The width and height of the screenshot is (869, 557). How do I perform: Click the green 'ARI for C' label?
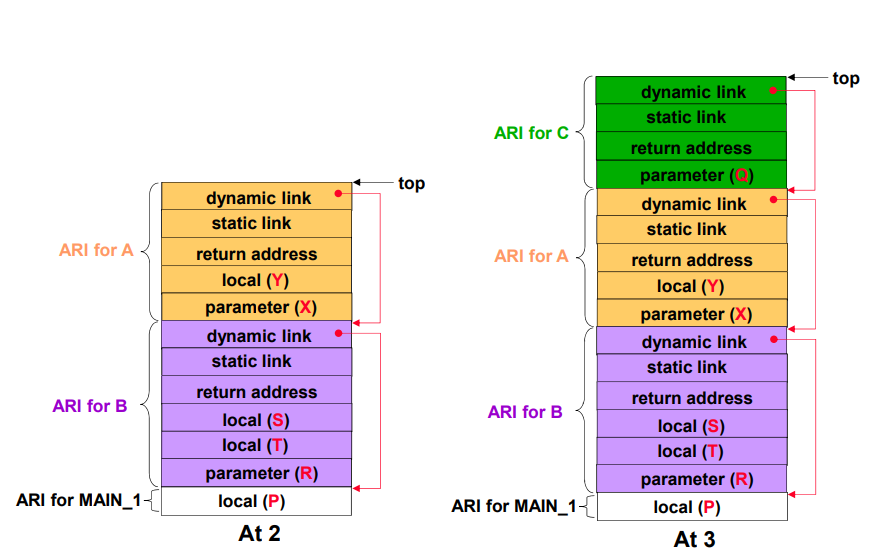pos(531,133)
